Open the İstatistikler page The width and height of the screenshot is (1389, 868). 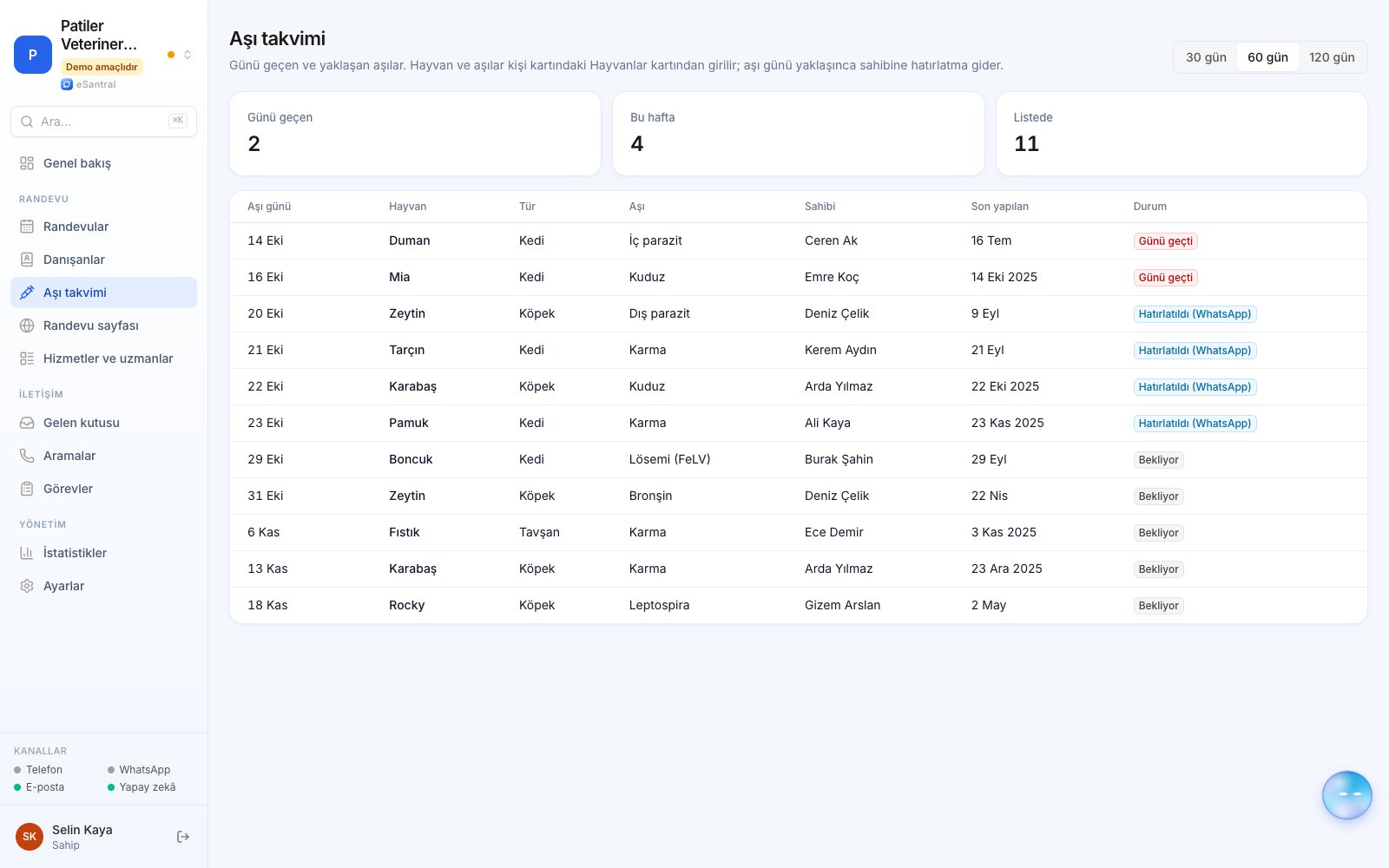click(104, 553)
